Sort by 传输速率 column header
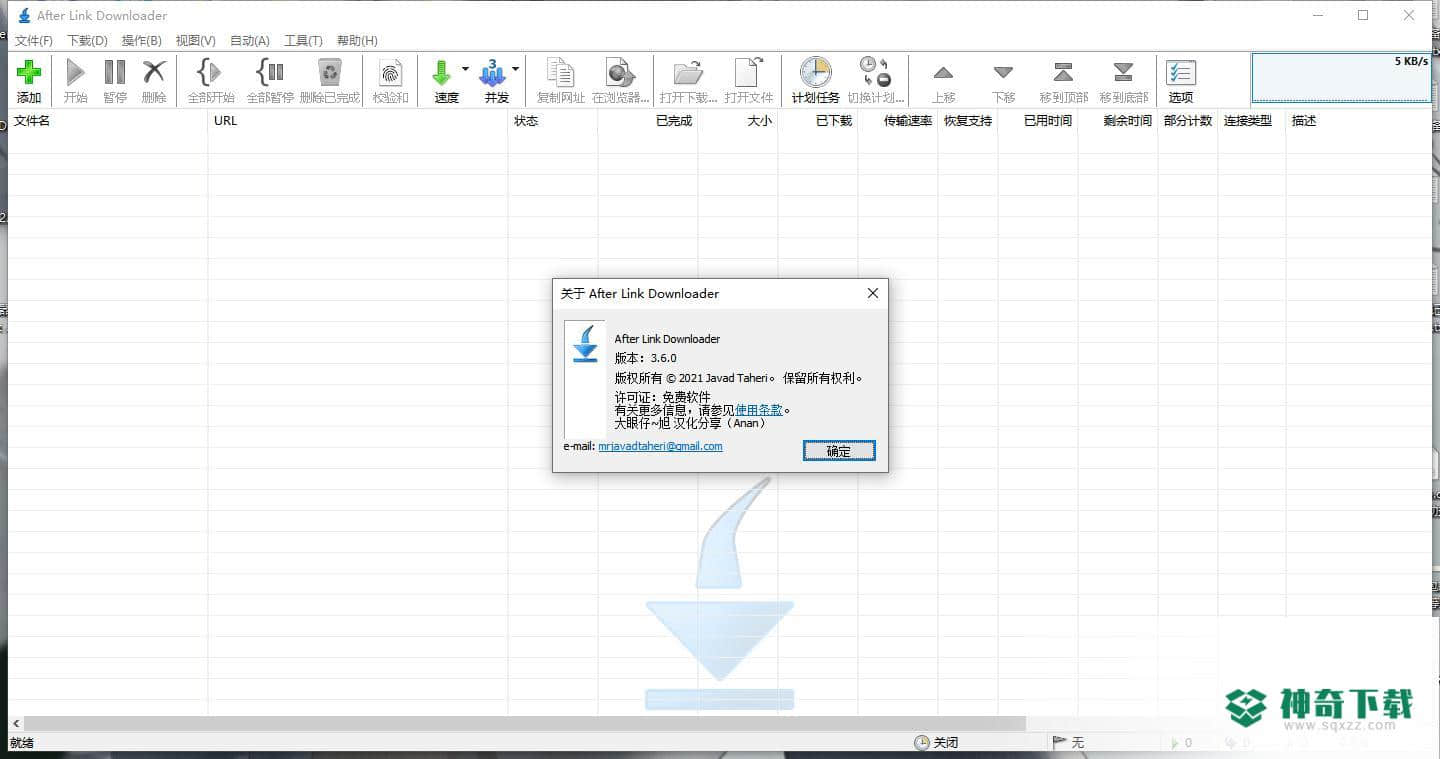Screen dimensions: 1440x759 pyautogui.click(x=898, y=121)
